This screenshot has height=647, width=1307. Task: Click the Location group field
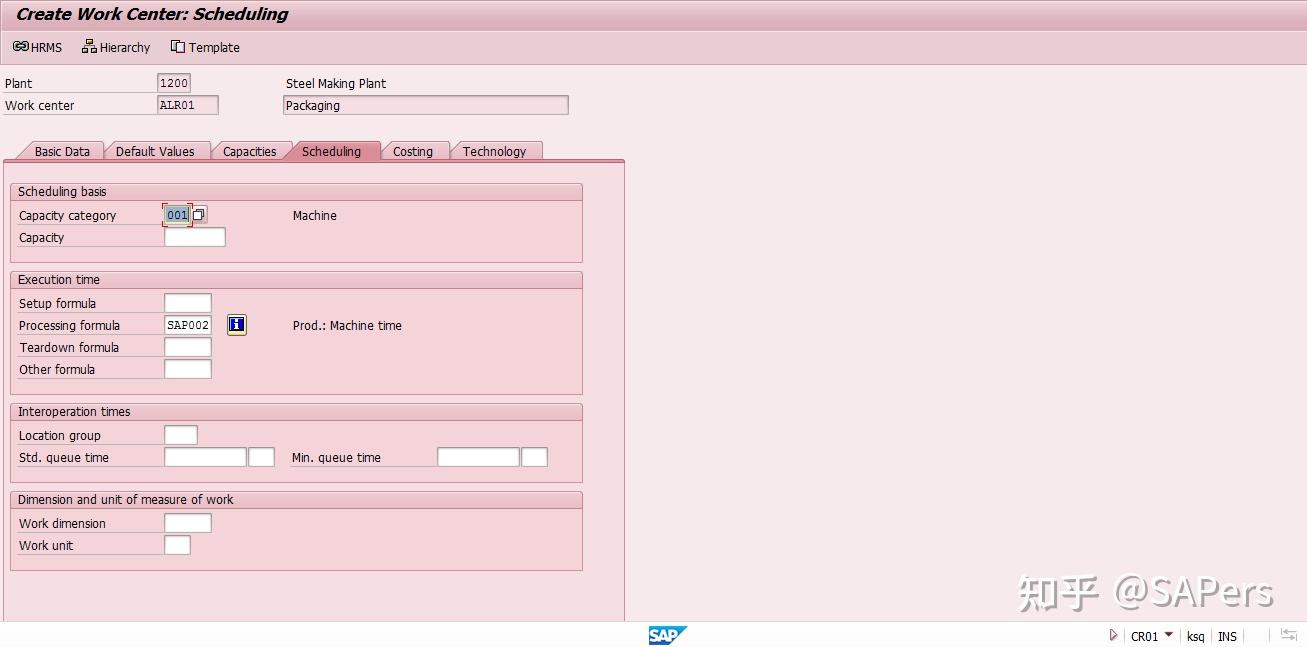pos(181,435)
